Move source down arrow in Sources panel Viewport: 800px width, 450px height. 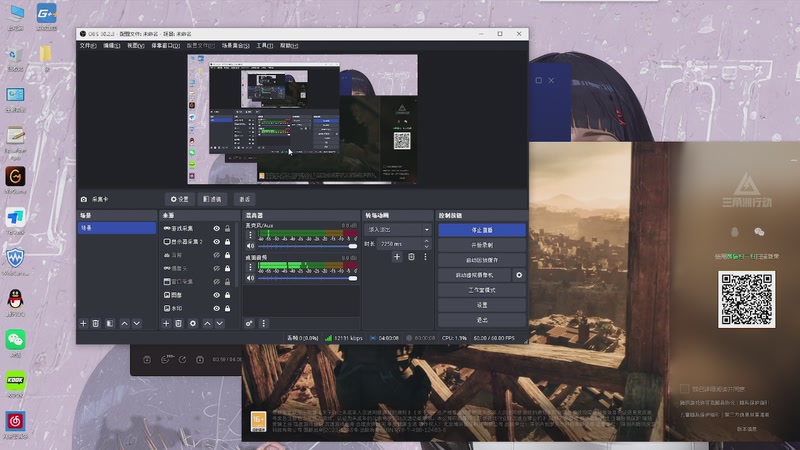click(219, 323)
